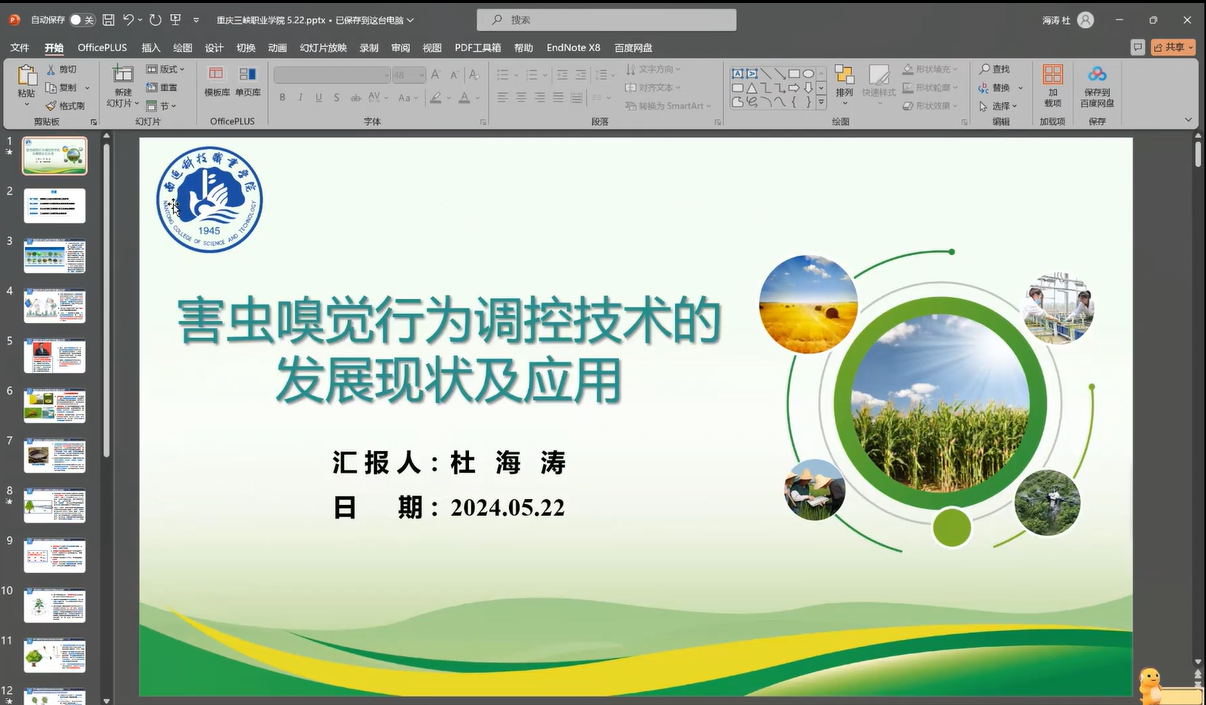Click the 查找 find magnifier icon

[985, 69]
